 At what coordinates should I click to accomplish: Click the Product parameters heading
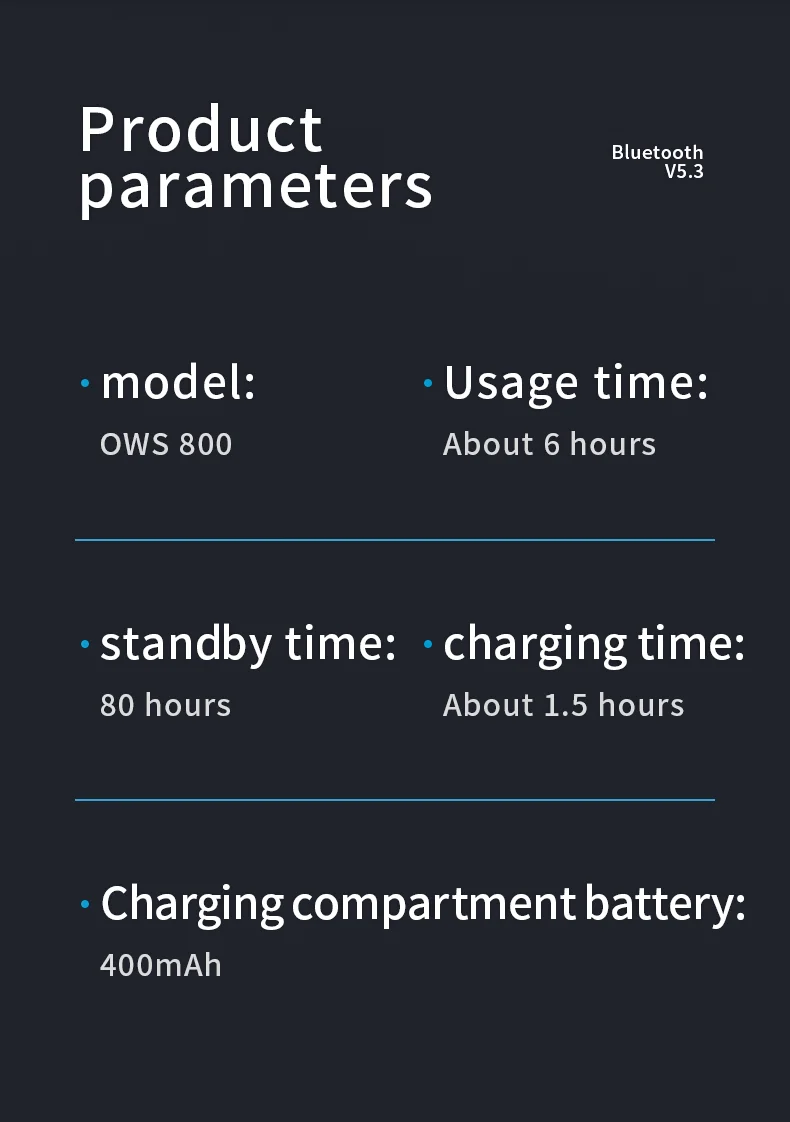coord(255,159)
